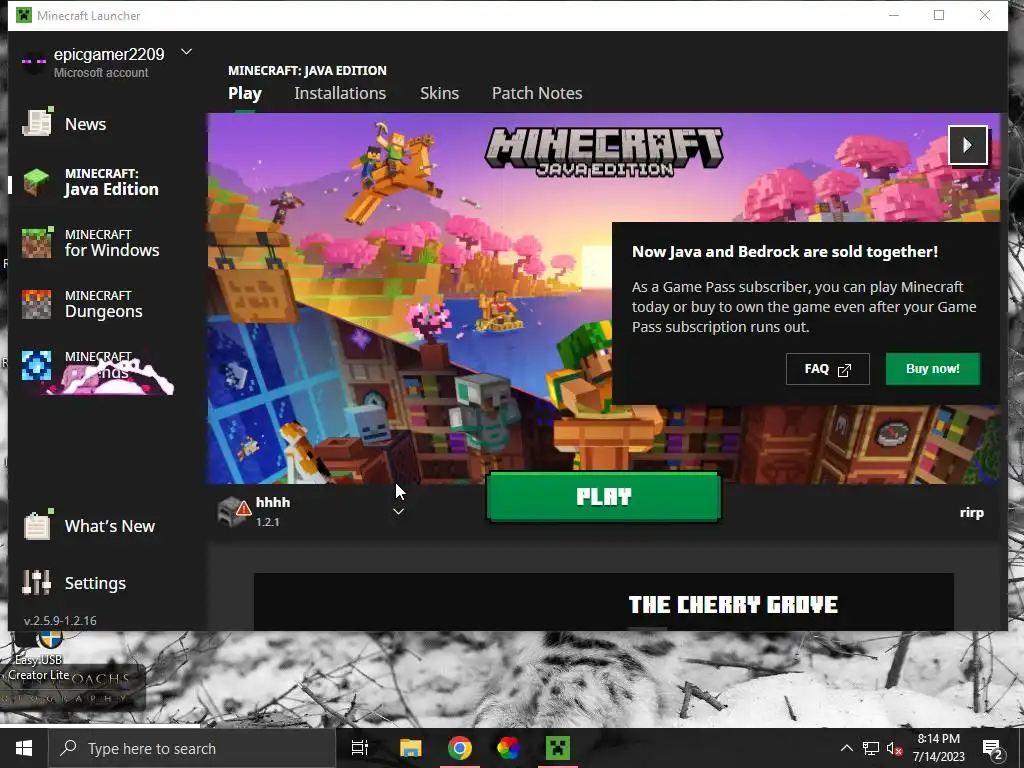Click the taskbar clock showing 8:14 PM
Image resolution: width=1024 pixels, height=768 pixels.
pos(938,748)
